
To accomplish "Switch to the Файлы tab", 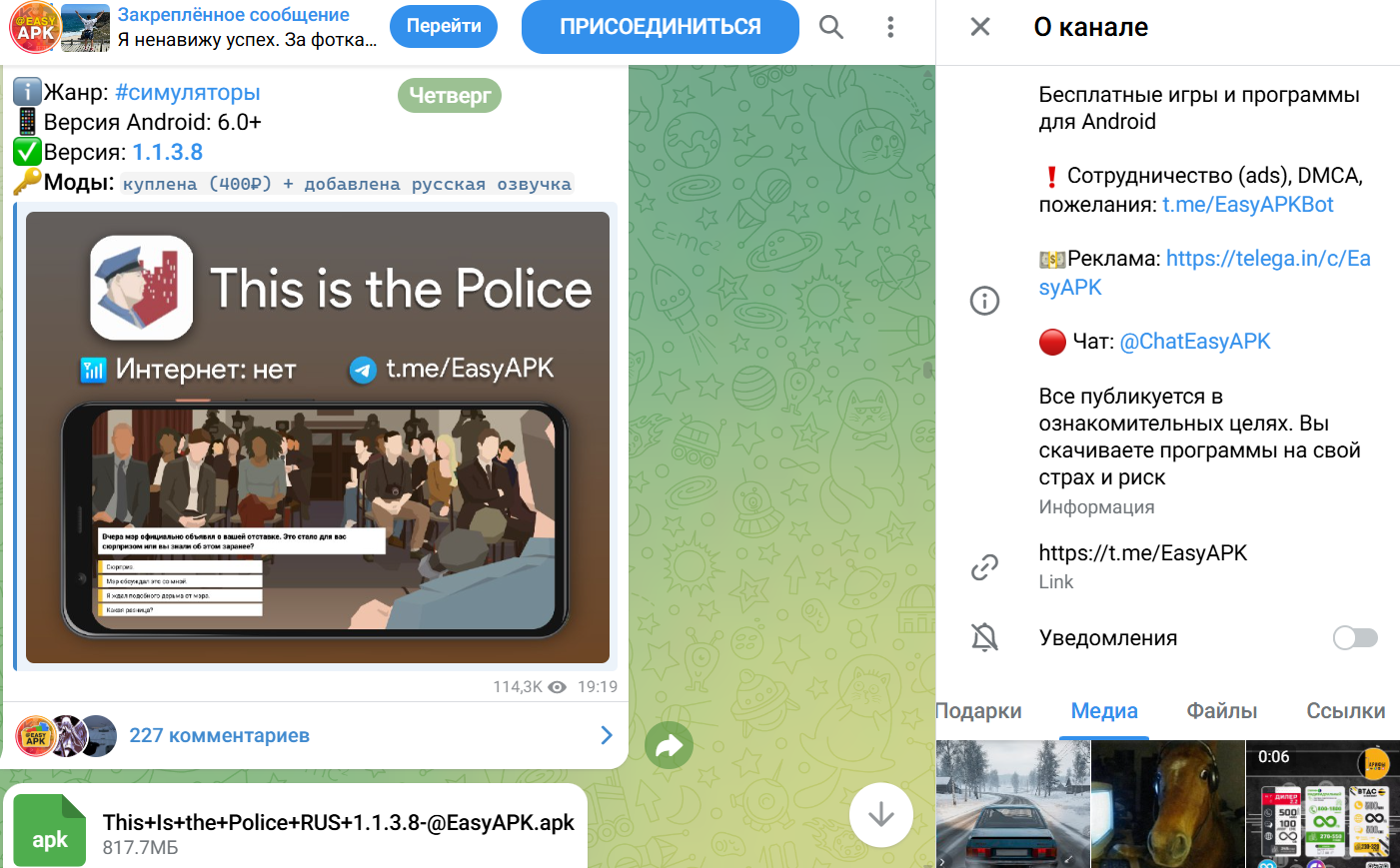I will click(1221, 711).
